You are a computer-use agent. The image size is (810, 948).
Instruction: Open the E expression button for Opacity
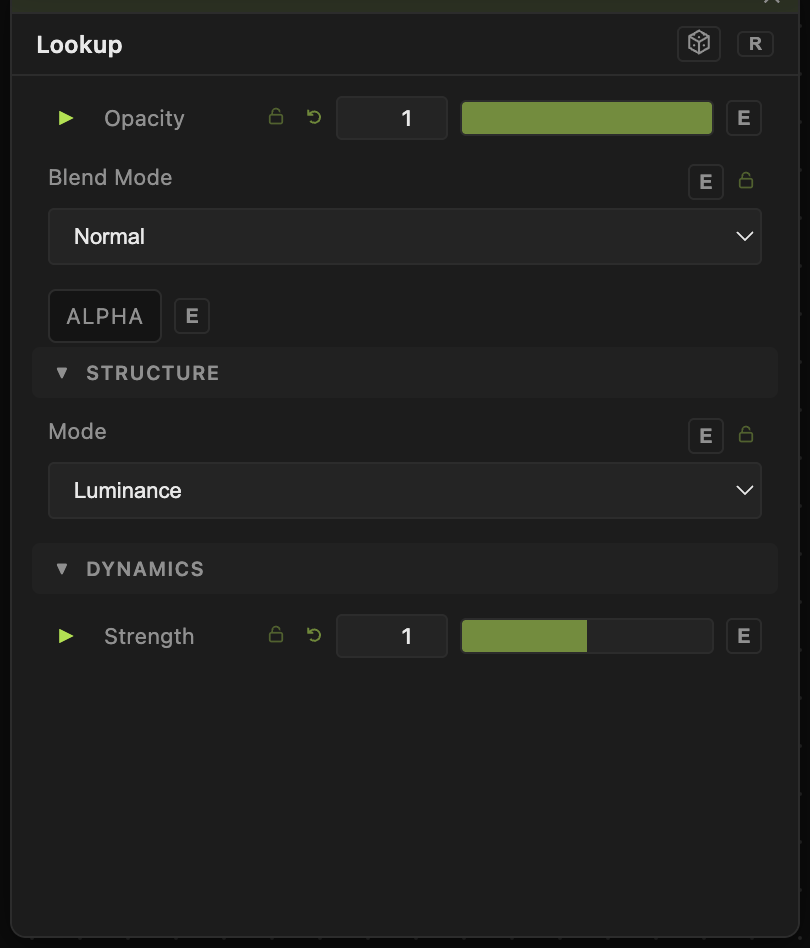pos(744,118)
